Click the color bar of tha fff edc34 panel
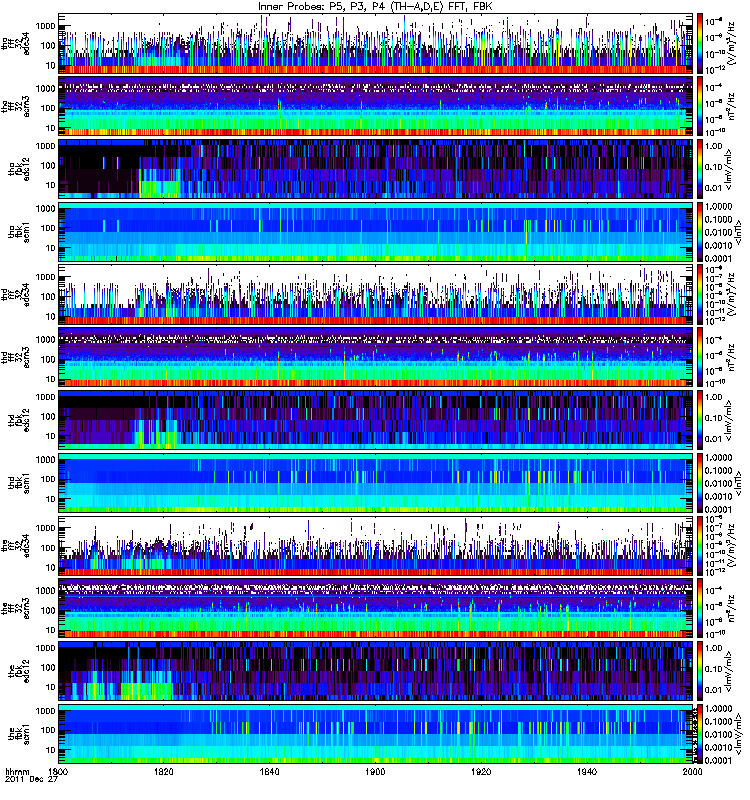This screenshot has height=800, width=750. coord(700,43)
